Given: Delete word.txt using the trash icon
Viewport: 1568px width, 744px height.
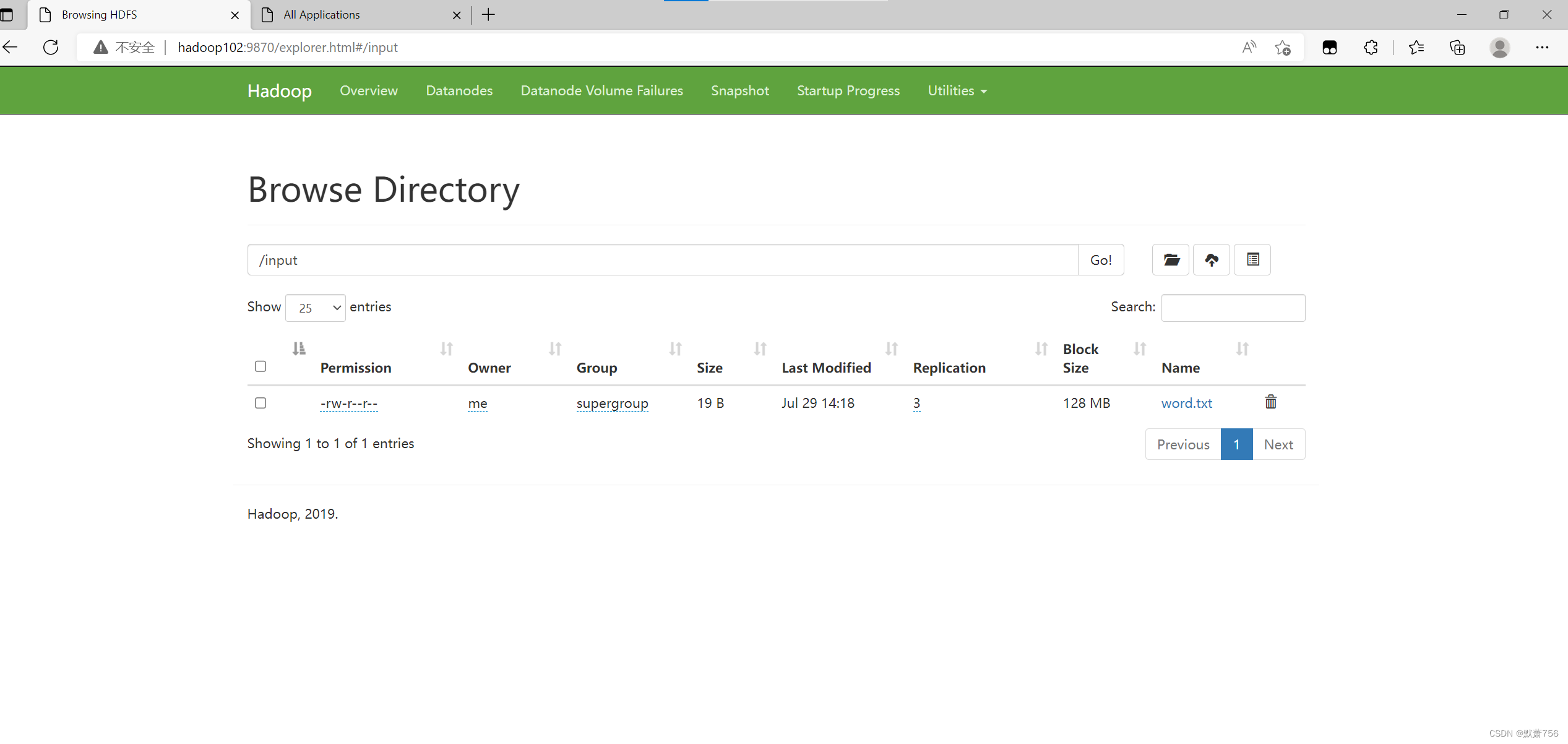Looking at the screenshot, I should coord(1270,402).
